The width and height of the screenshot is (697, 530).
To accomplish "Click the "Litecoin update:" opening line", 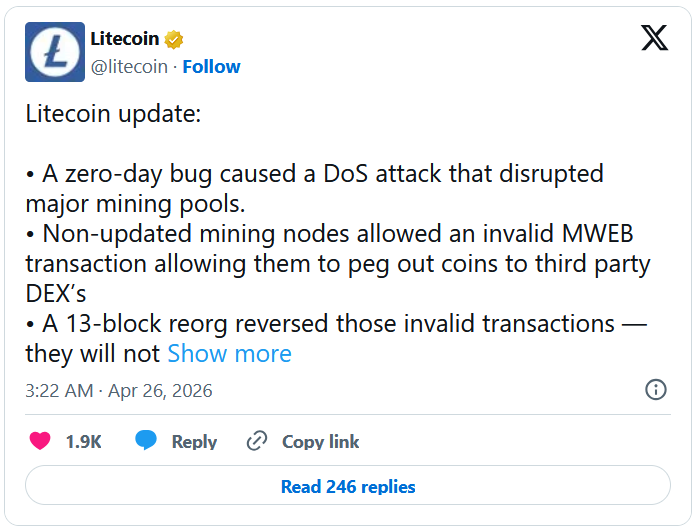I will 113,114.
